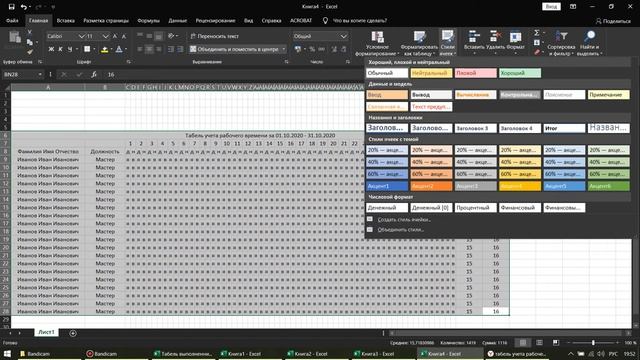Click the Decrease Decimal icon
The height and width of the screenshot is (360, 640).
tap(344, 49)
